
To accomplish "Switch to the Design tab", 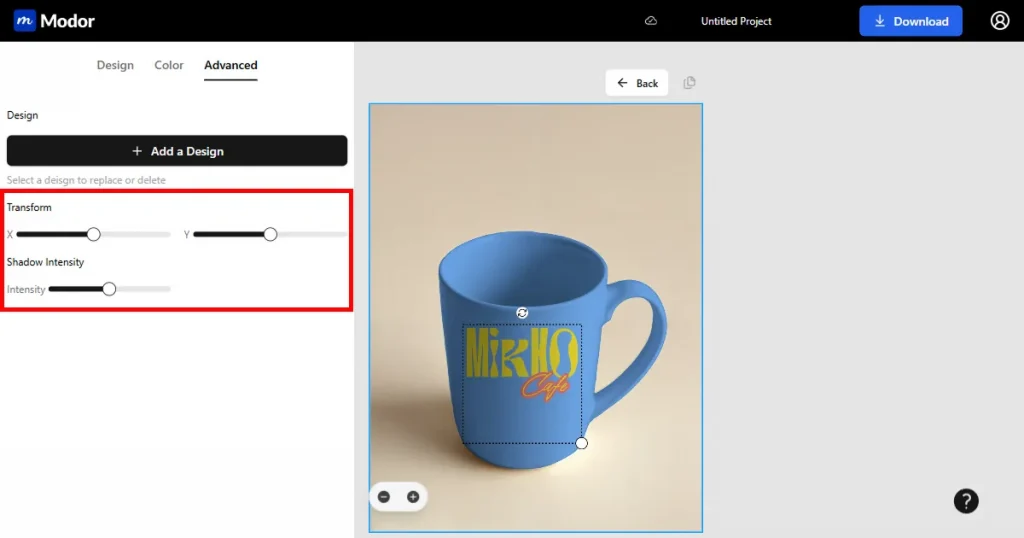I will [115, 65].
